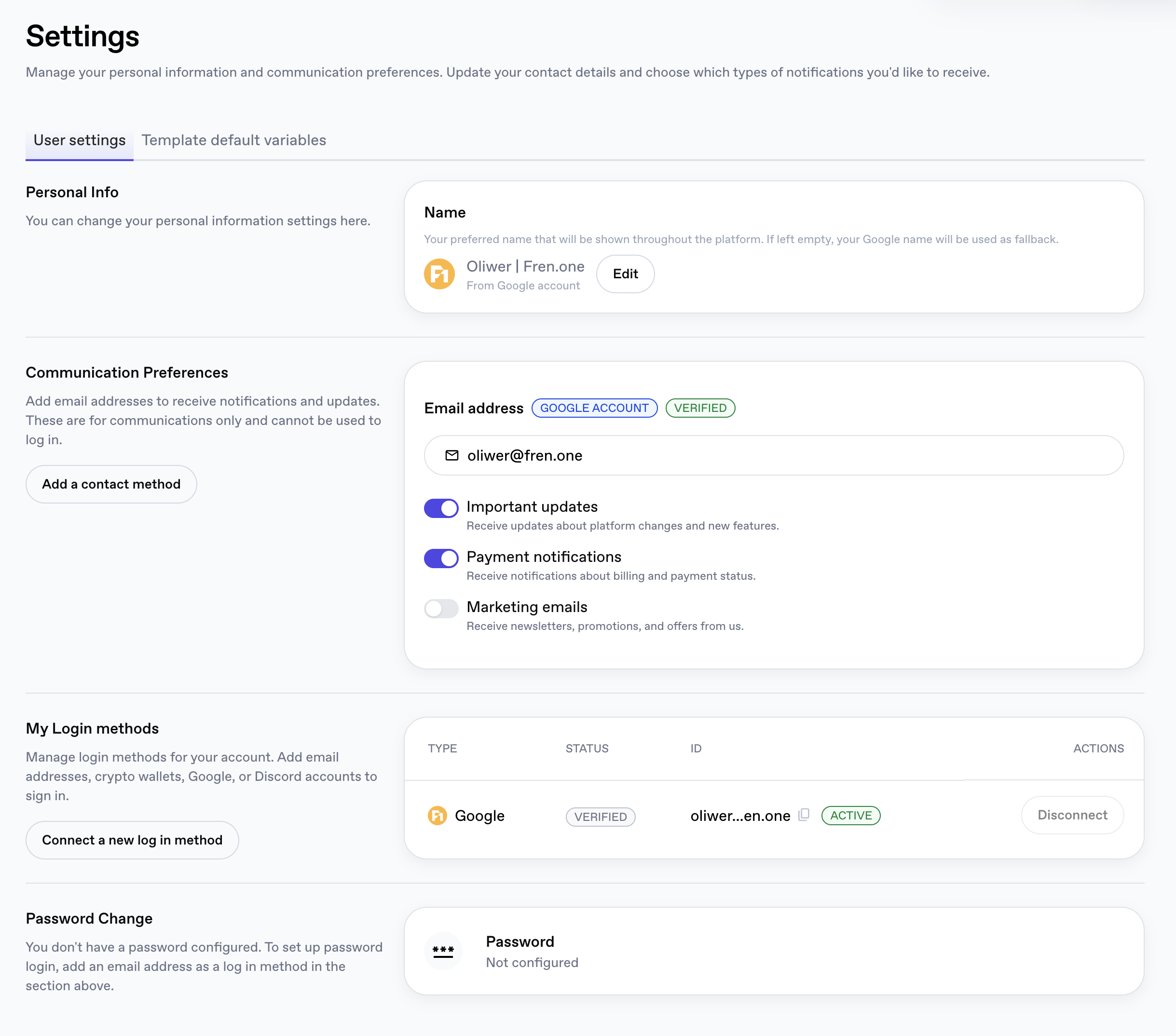Click Add a contact method button
1176x1036 pixels.
tap(111, 484)
